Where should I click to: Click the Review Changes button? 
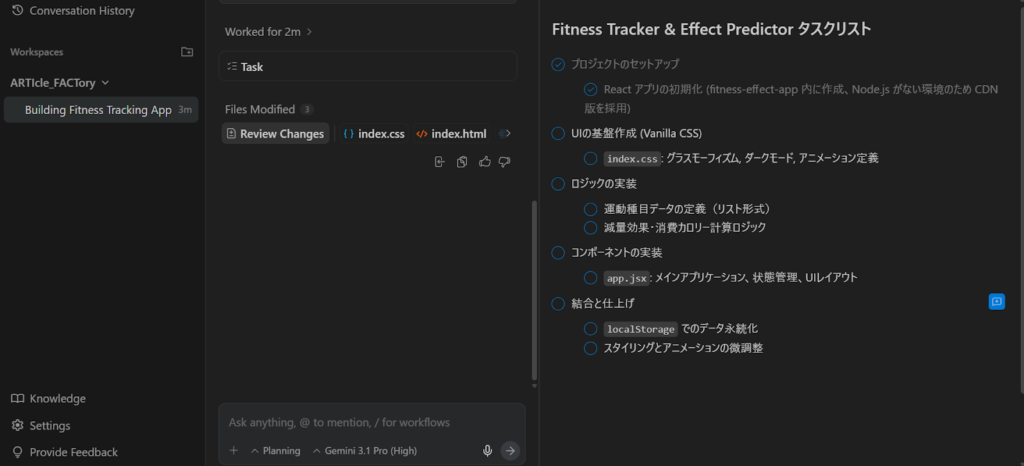[275, 134]
